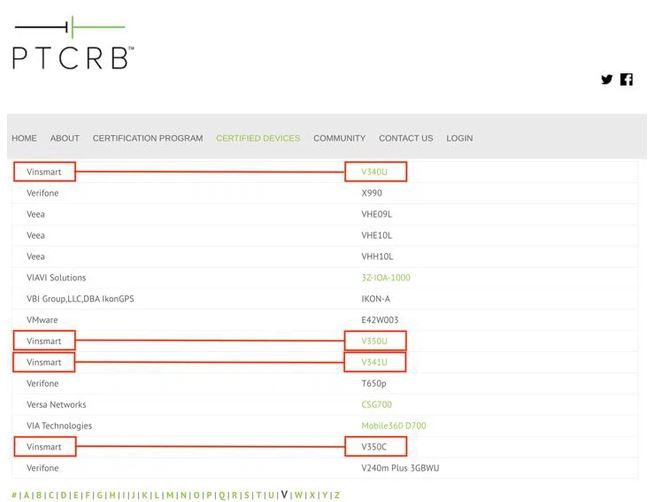Image resolution: width=654 pixels, height=502 pixels.
Task: Click Verifone in the X990 row
Action: pyautogui.click(x=43, y=193)
